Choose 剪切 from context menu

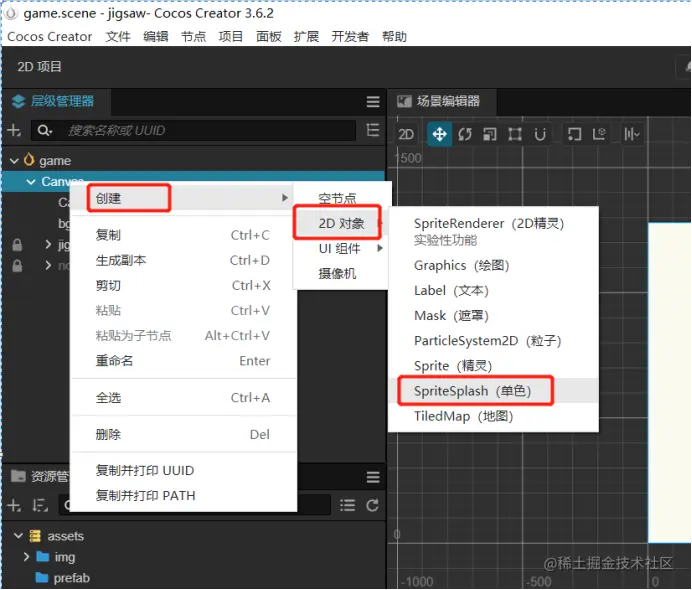point(183,286)
